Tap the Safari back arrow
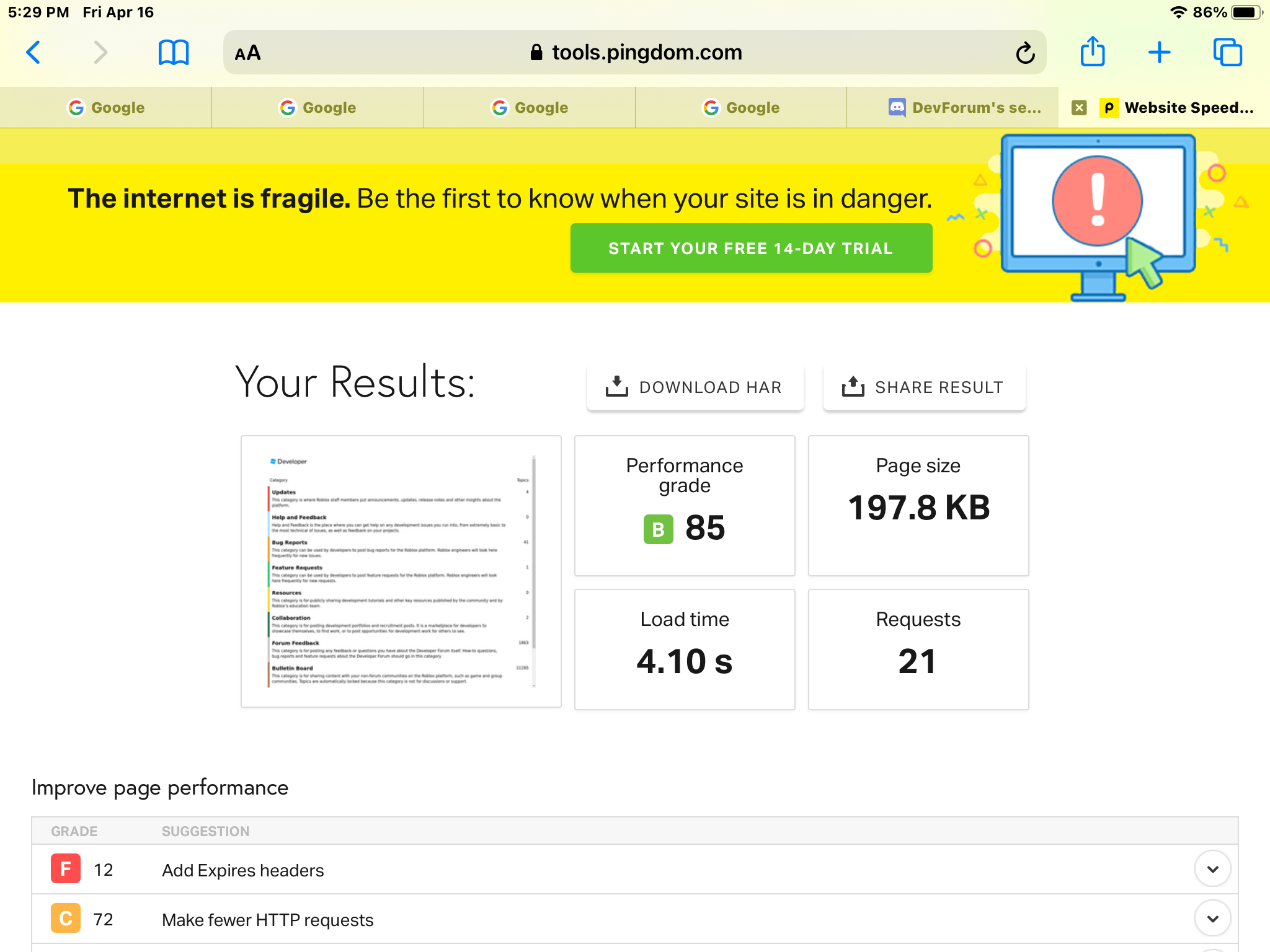Screen dimensions: 1270x952 [34, 53]
